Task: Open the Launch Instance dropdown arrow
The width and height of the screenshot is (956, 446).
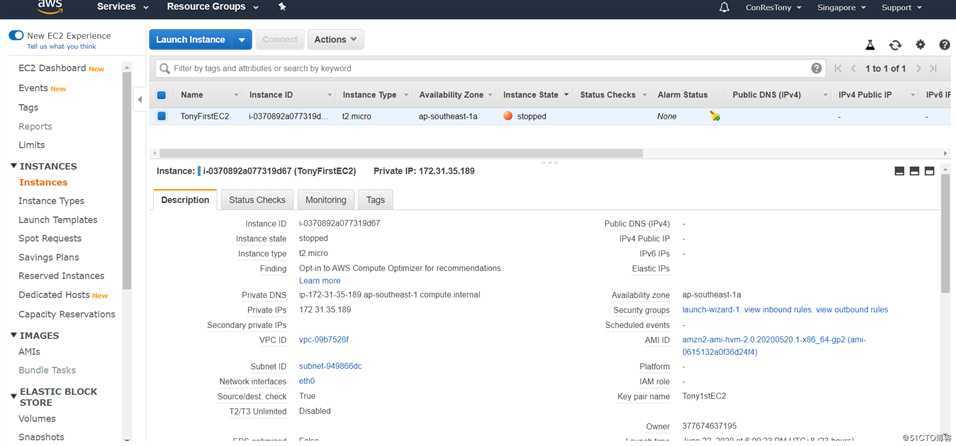Action: 242,40
